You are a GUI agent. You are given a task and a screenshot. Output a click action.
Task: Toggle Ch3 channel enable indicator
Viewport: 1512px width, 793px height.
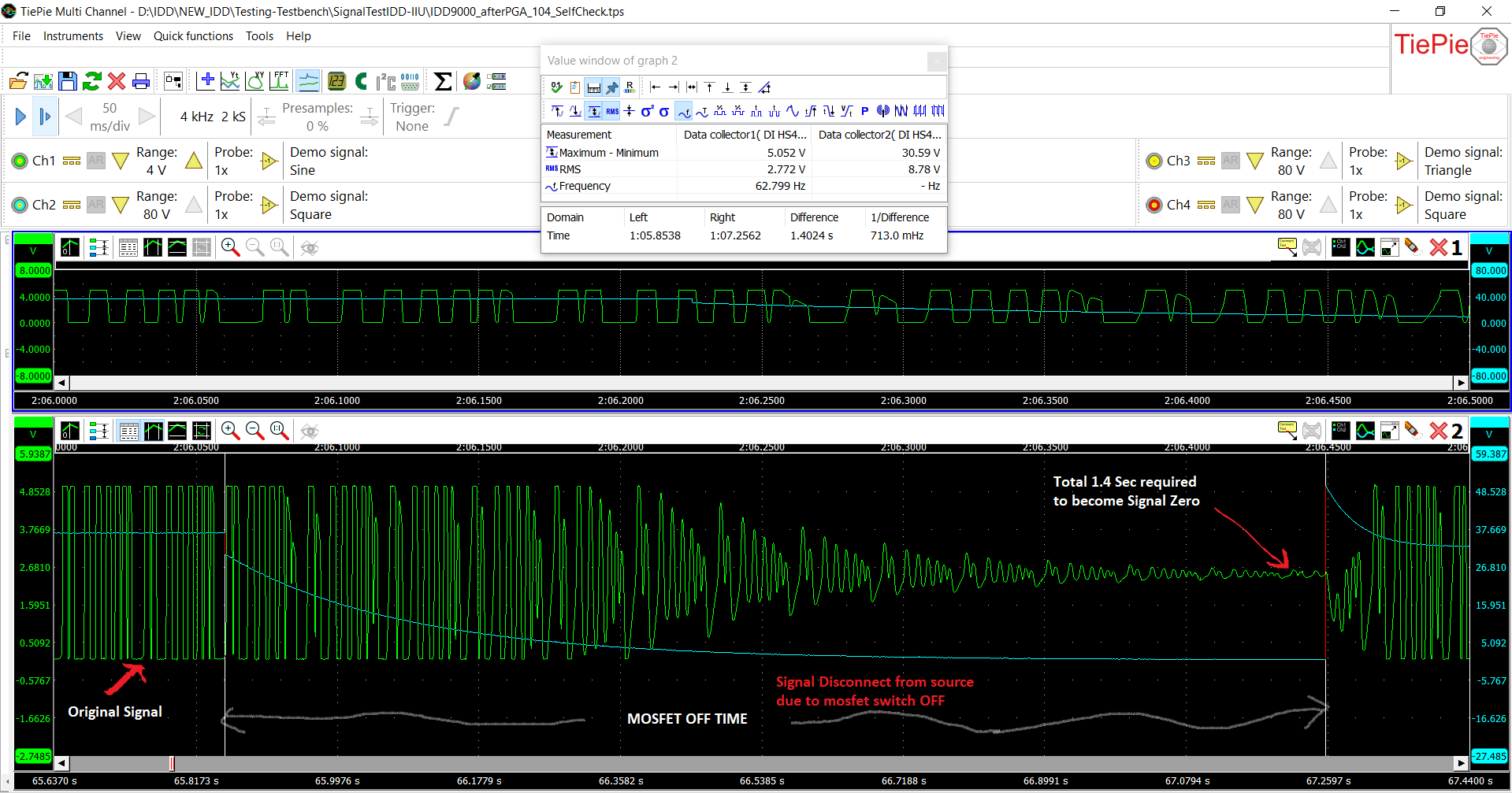point(1154,161)
